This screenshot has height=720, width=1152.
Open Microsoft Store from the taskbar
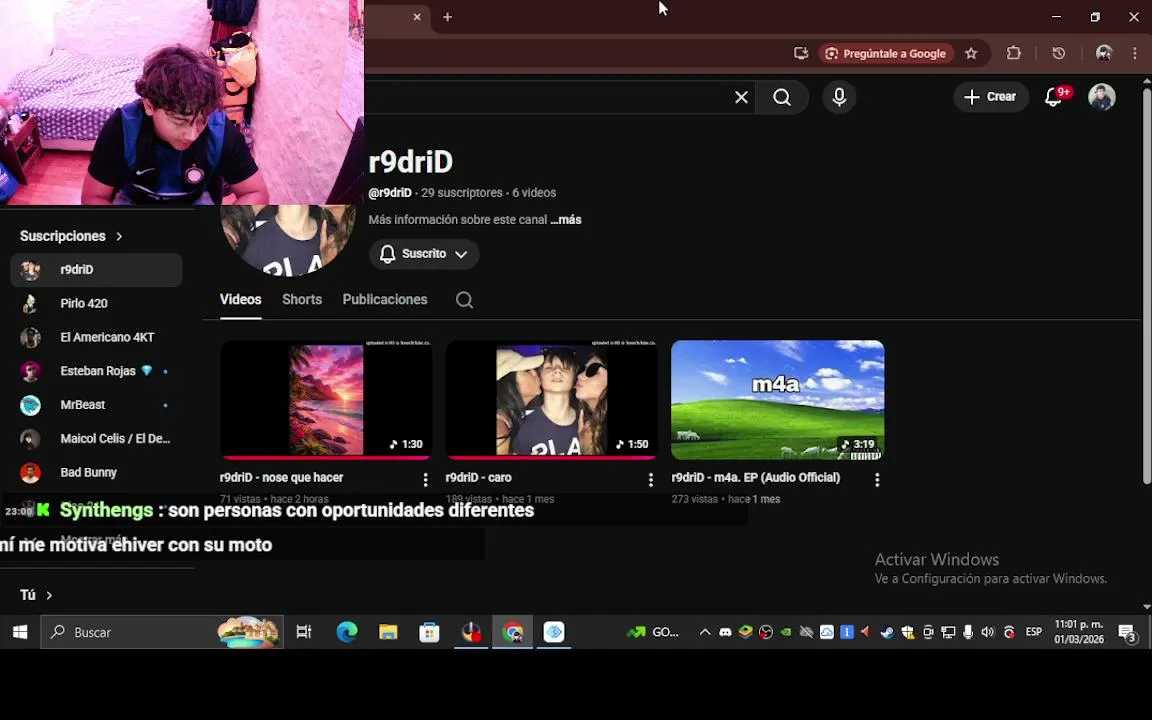[x=429, y=632]
